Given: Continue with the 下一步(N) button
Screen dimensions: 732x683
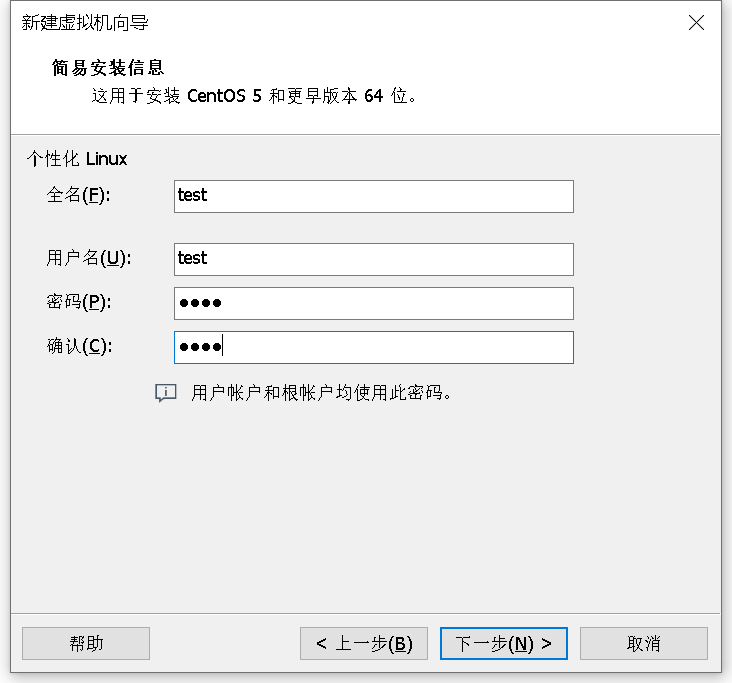Looking at the screenshot, I should coord(504,643).
